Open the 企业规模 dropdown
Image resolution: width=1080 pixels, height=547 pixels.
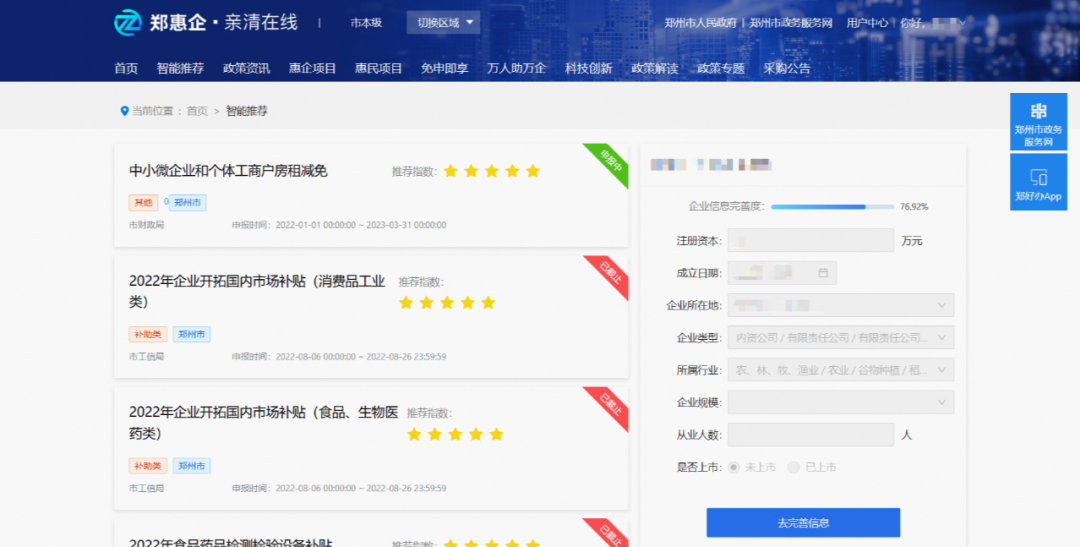840,402
